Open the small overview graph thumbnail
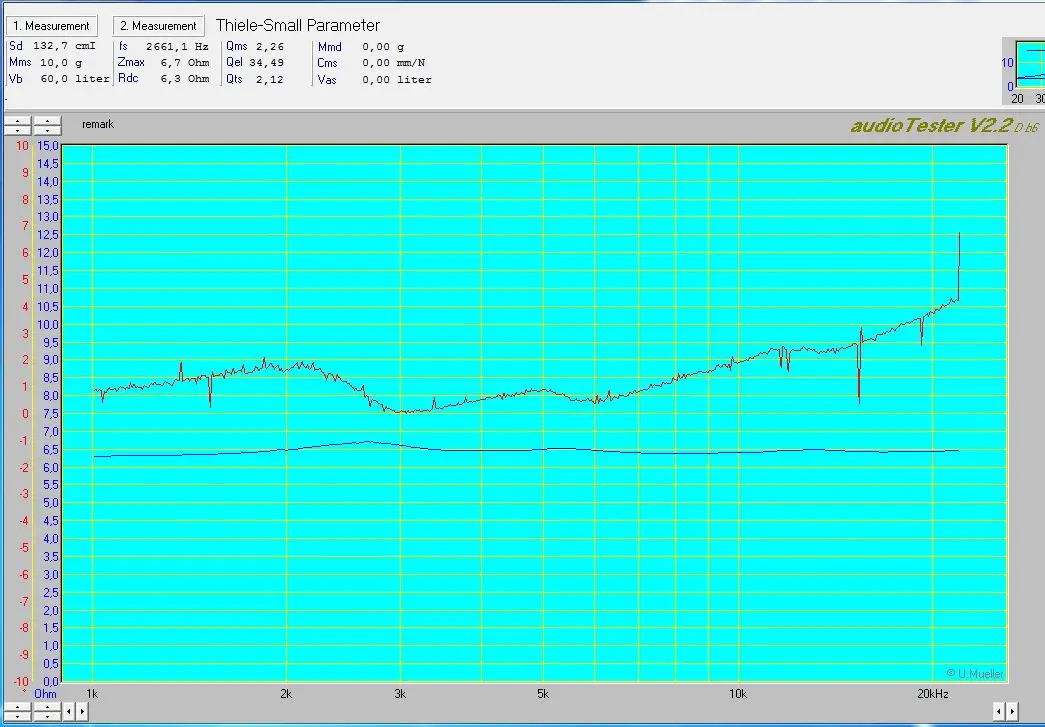1045x727 pixels. pyautogui.click(x=1029, y=72)
